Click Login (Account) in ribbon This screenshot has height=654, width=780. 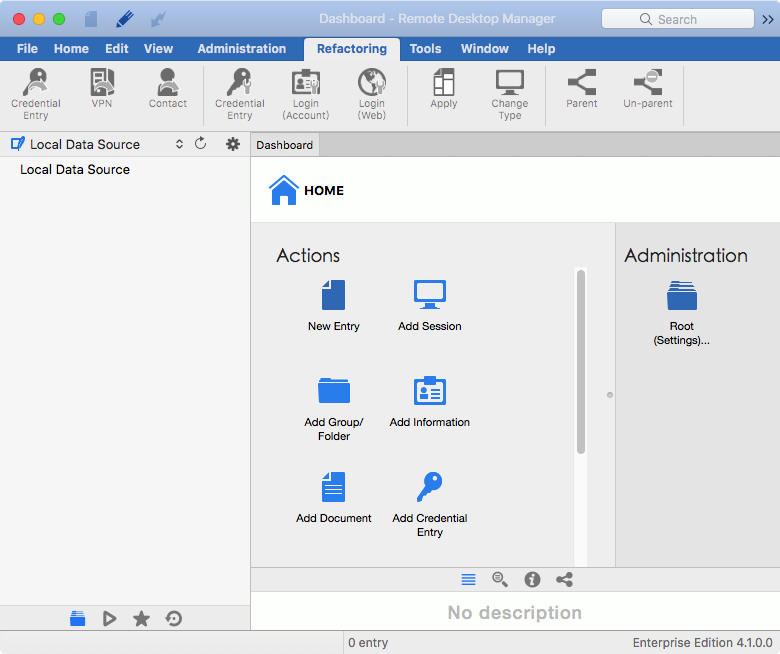(x=305, y=94)
